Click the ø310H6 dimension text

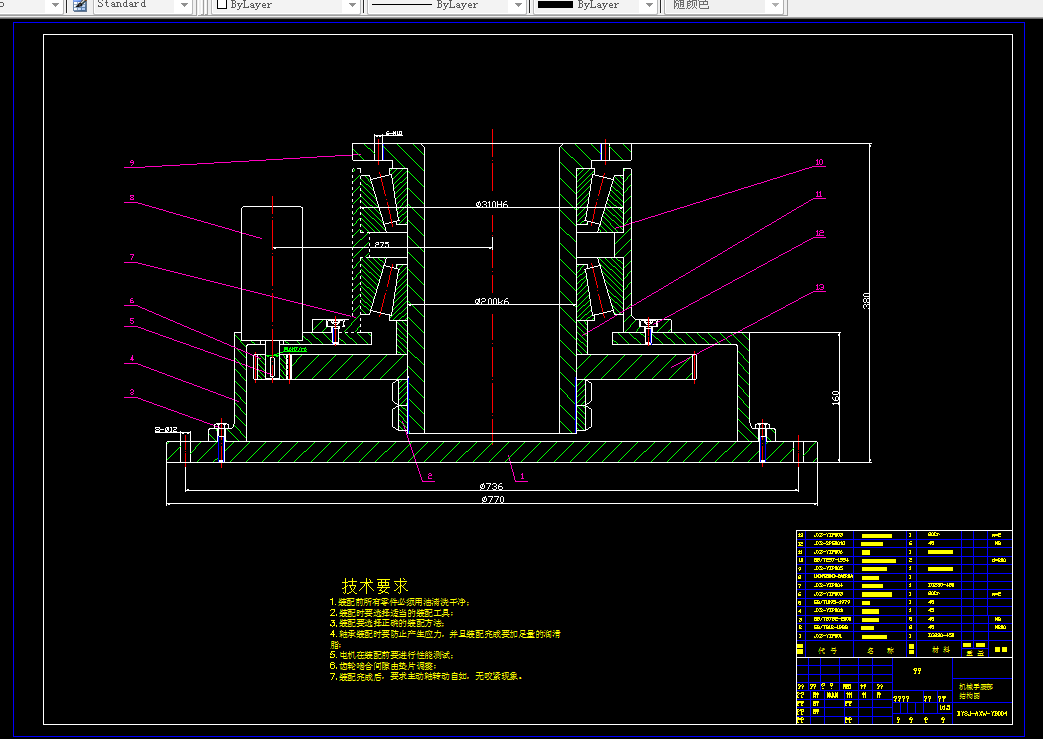click(x=492, y=204)
